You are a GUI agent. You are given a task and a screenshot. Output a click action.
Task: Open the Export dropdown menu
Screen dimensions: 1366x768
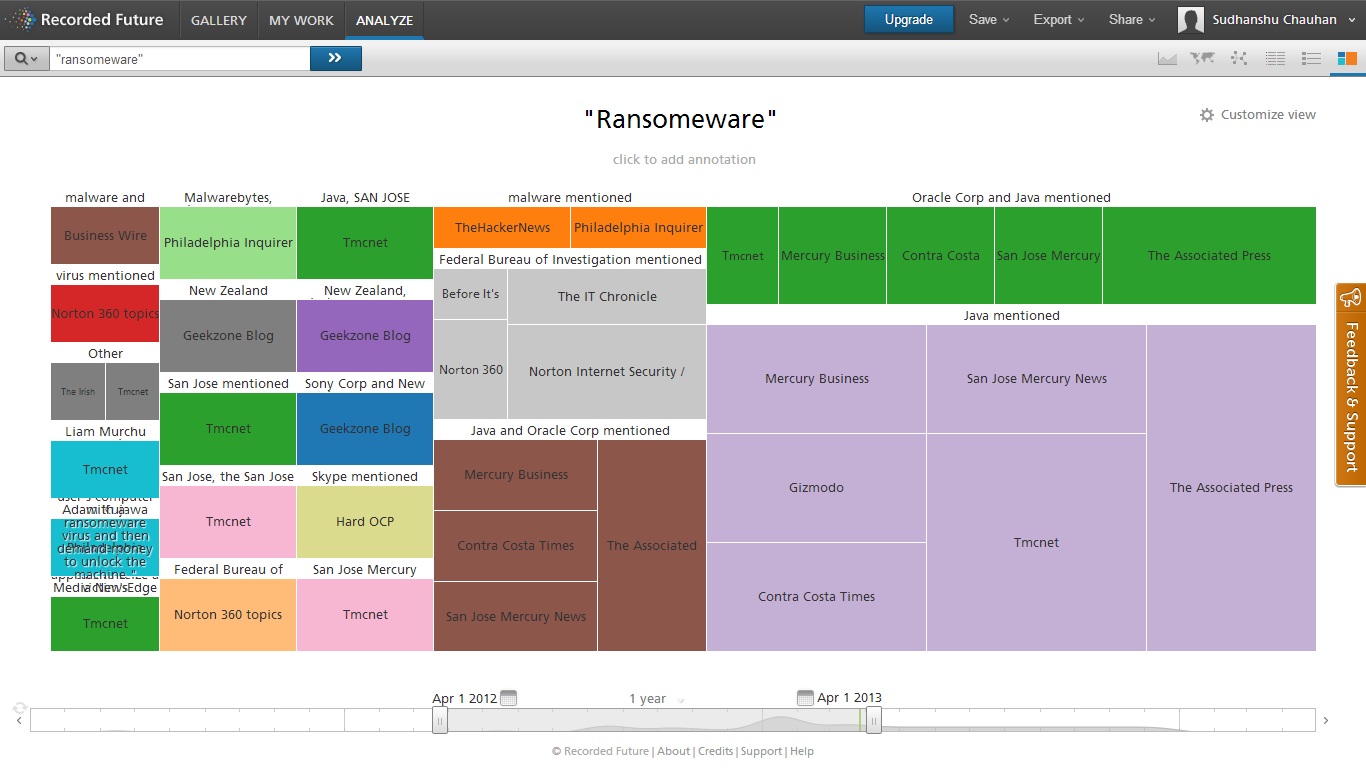[1058, 19]
